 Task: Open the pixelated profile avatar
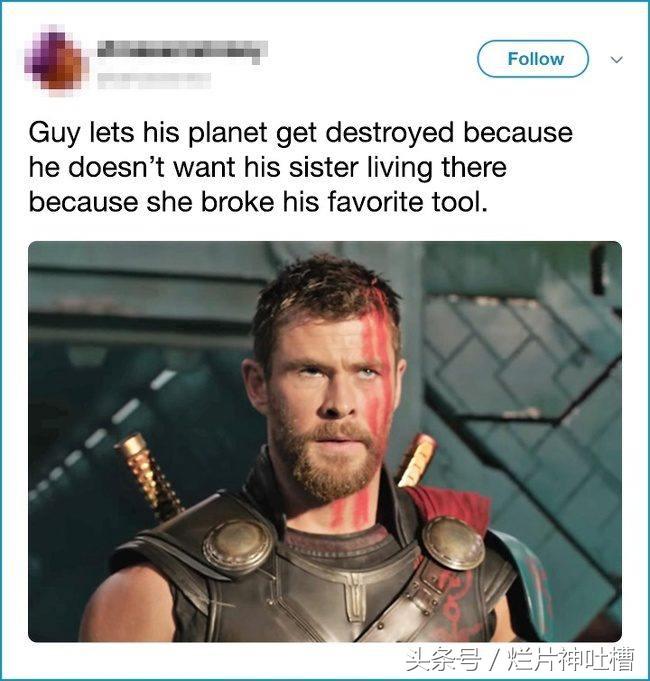click(56, 60)
